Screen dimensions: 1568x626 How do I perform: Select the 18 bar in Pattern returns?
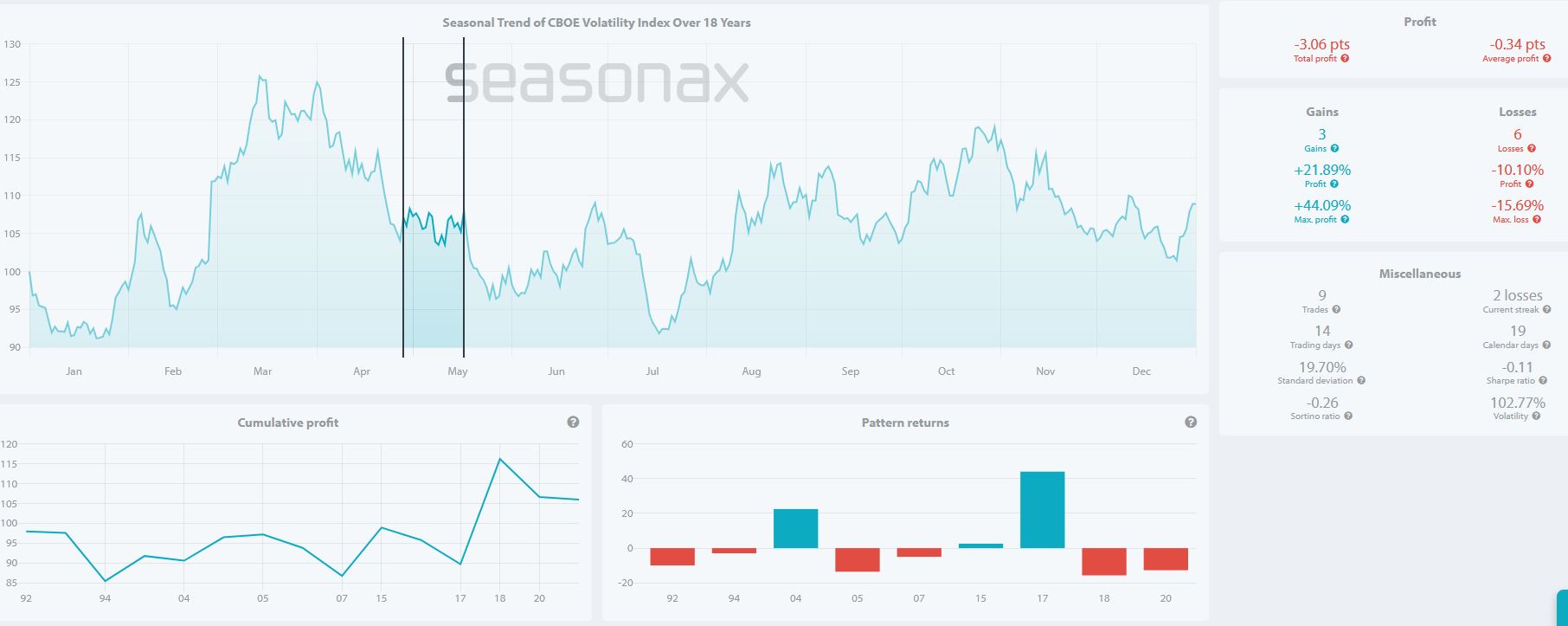pos(1104,562)
